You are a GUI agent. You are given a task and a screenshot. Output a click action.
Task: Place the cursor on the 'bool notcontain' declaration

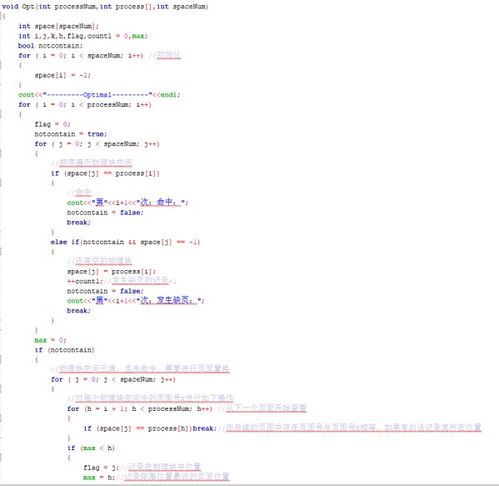pyautogui.click(x=50, y=46)
